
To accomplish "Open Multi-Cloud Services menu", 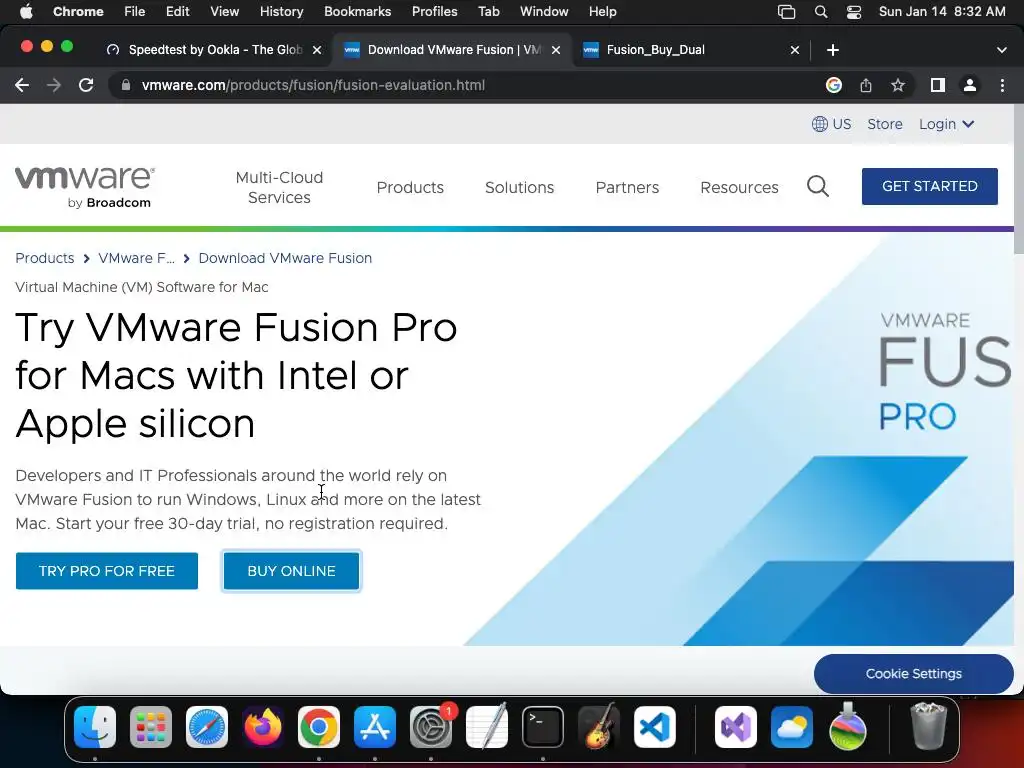I will [279, 187].
